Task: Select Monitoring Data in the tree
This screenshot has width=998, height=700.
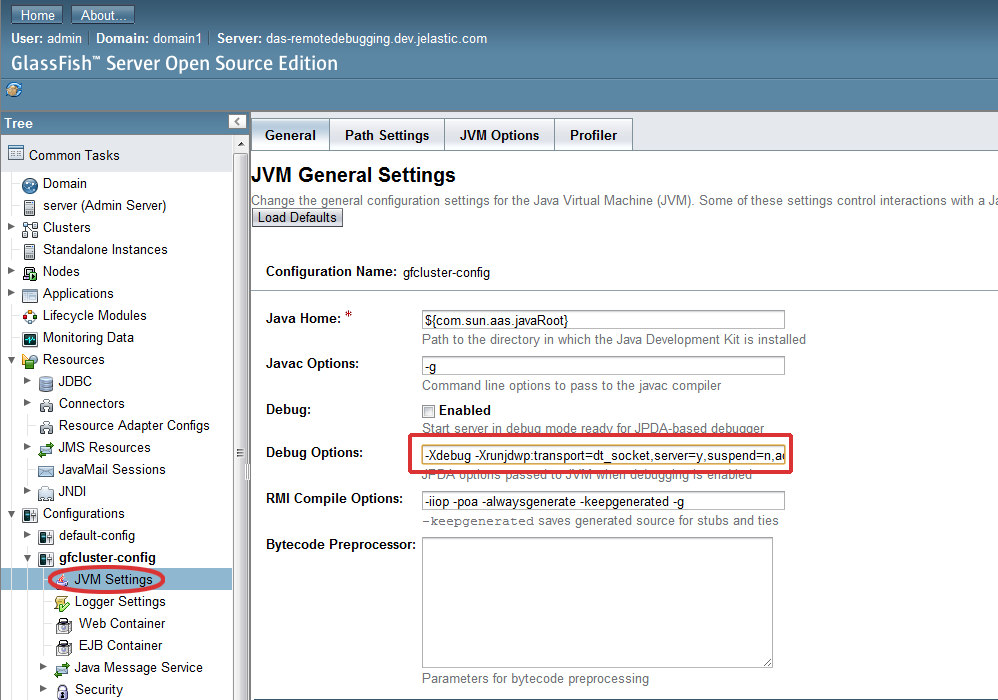Action: pos(88,338)
